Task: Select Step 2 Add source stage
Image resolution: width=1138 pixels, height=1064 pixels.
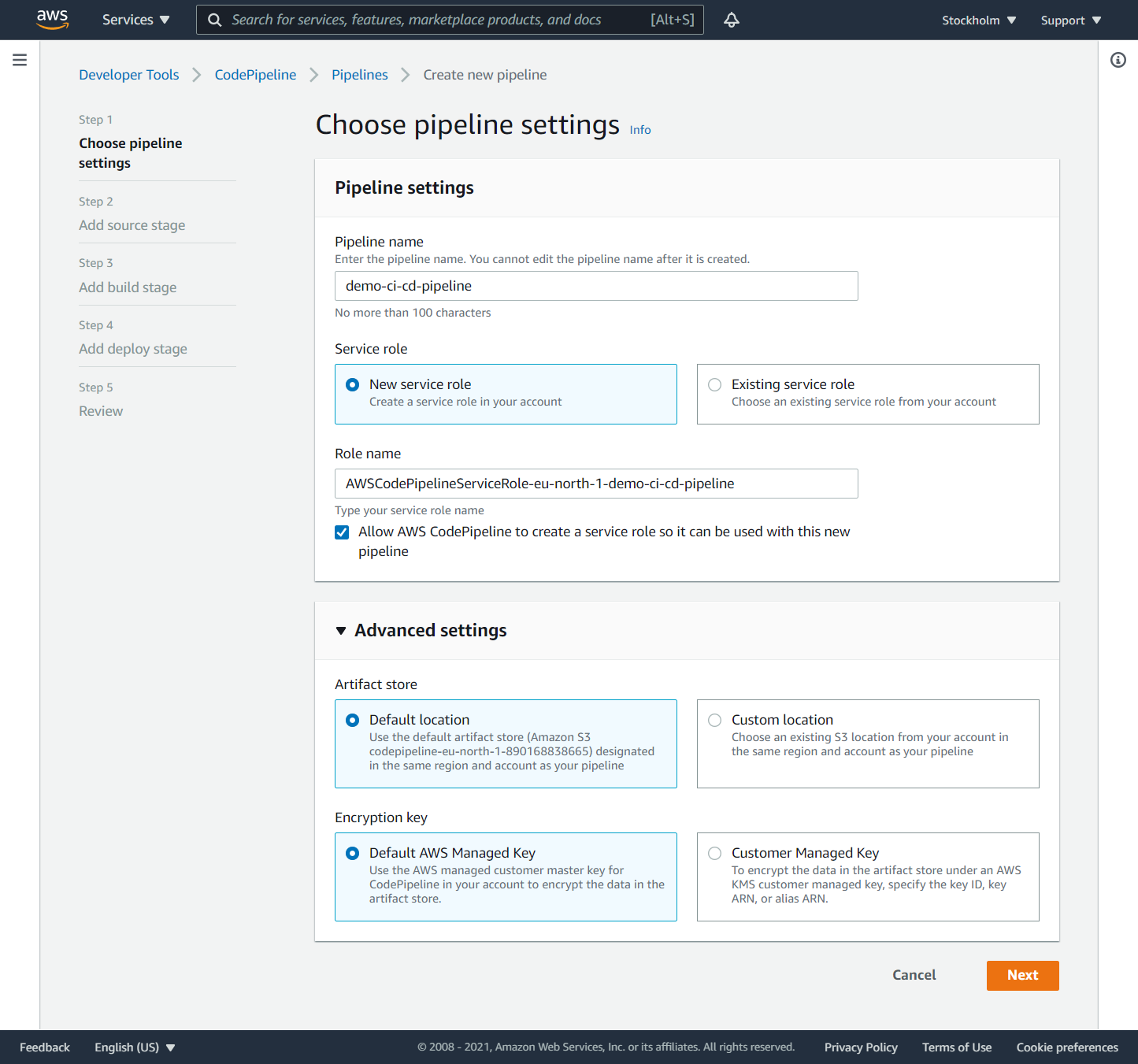Action: pos(132,225)
